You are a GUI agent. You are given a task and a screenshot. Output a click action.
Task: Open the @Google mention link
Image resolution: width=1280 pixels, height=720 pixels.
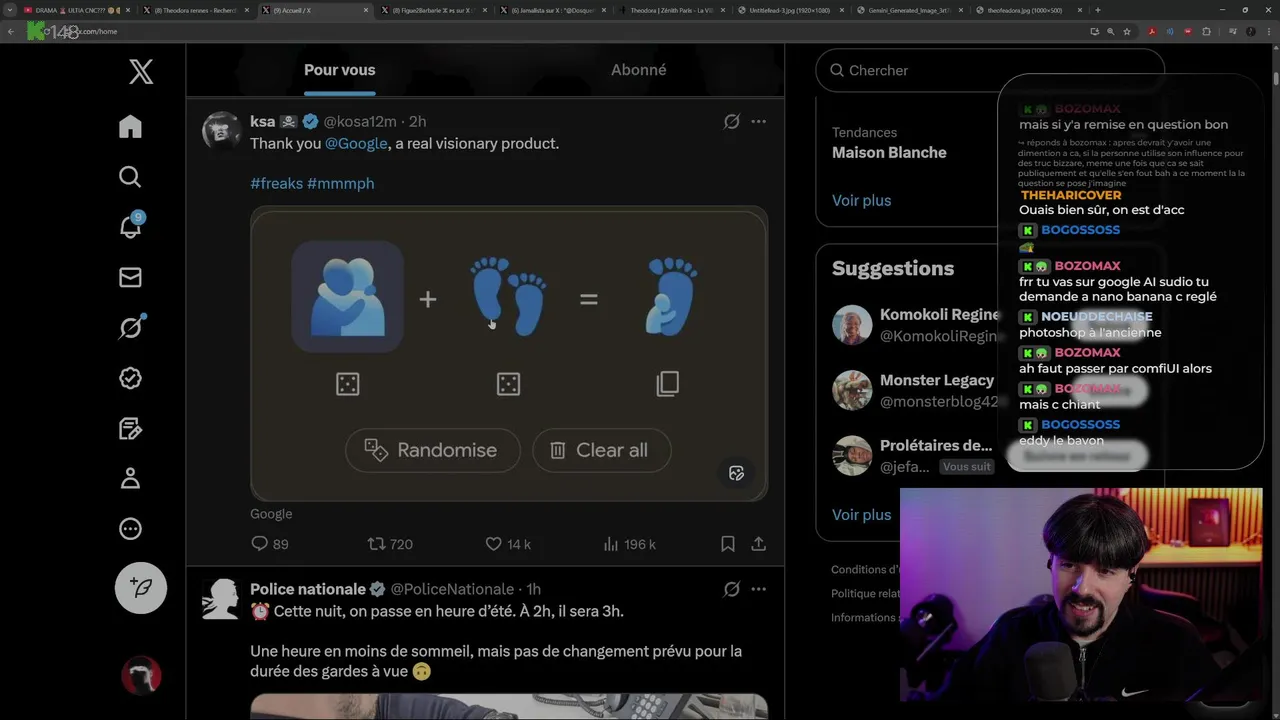(356, 143)
